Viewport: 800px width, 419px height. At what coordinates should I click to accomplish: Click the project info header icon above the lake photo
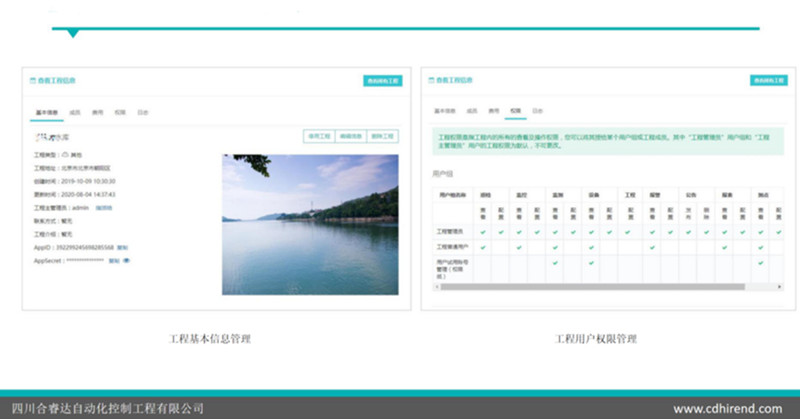click(x=33, y=80)
